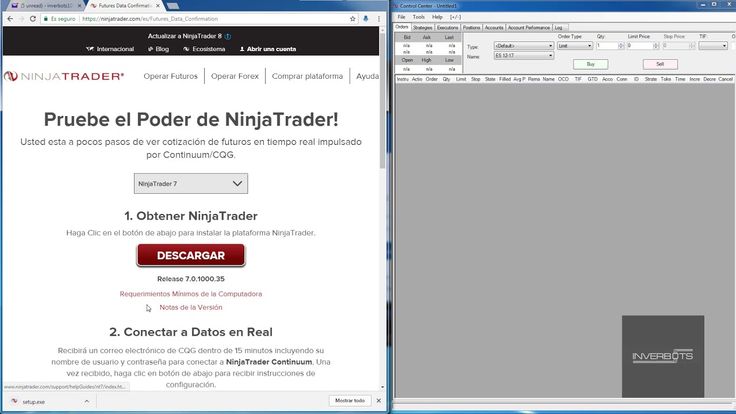Click the browser address bar URL
The height and width of the screenshot is (414, 736).
(x=150, y=19)
